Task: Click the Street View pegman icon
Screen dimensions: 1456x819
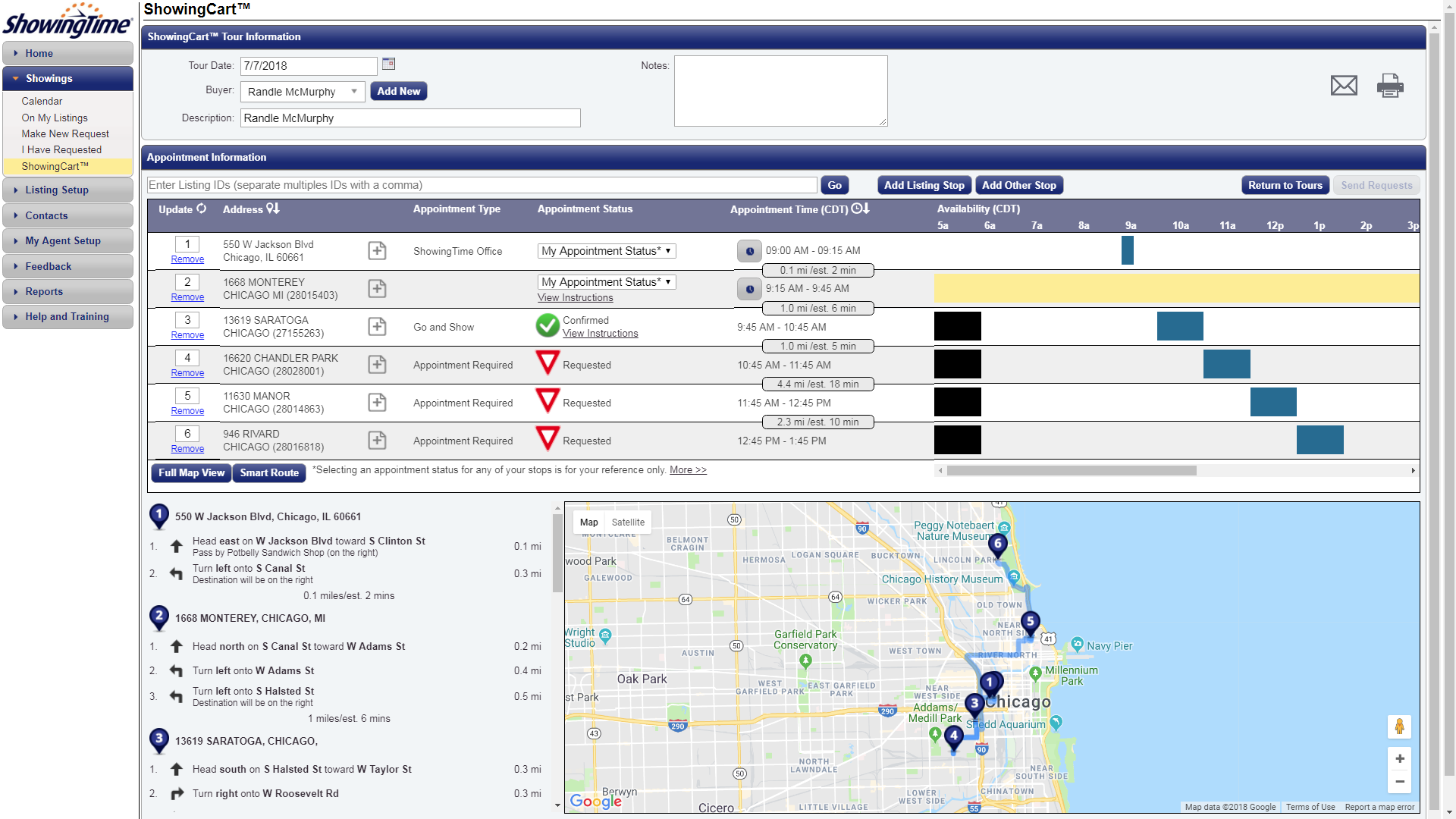Action: (1399, 726)
